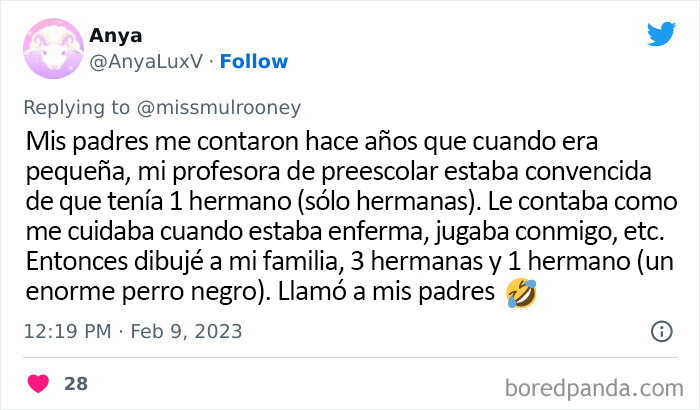Click the Feb 9, 2023 date
The image size is (700, 410).
coord(189,331)
